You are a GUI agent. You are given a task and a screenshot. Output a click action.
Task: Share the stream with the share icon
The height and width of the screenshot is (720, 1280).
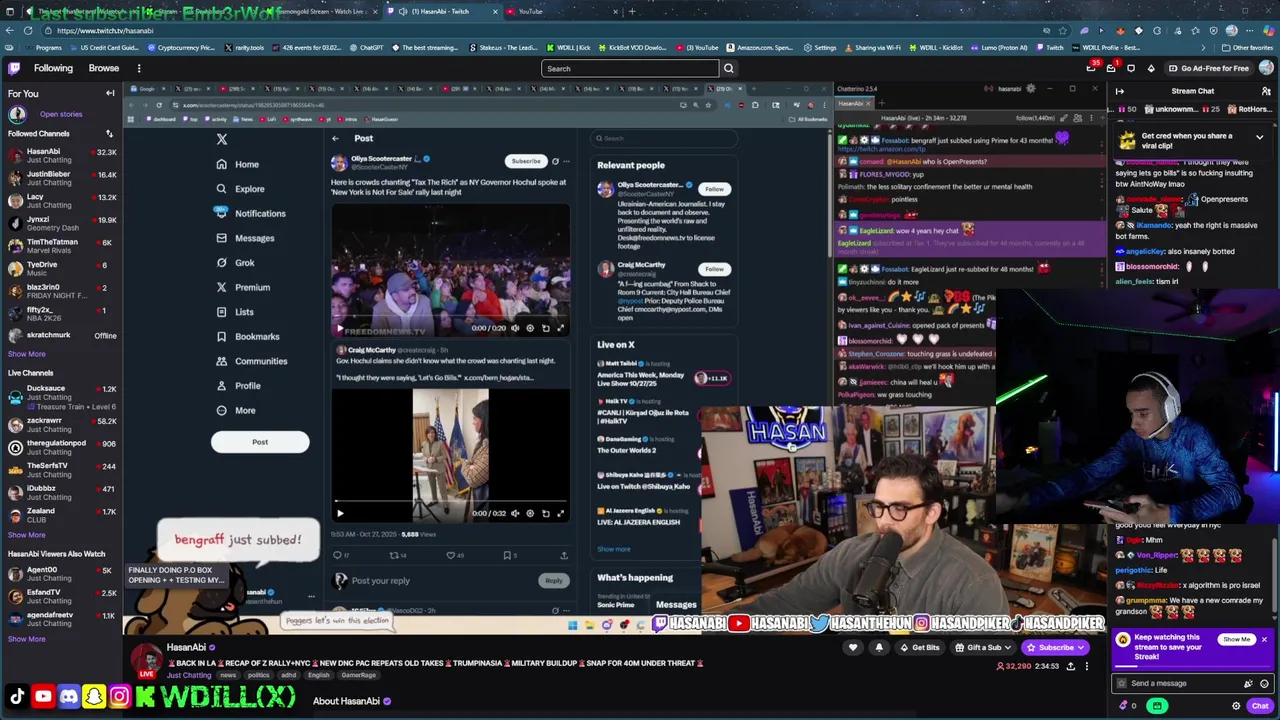point(1071,666)
